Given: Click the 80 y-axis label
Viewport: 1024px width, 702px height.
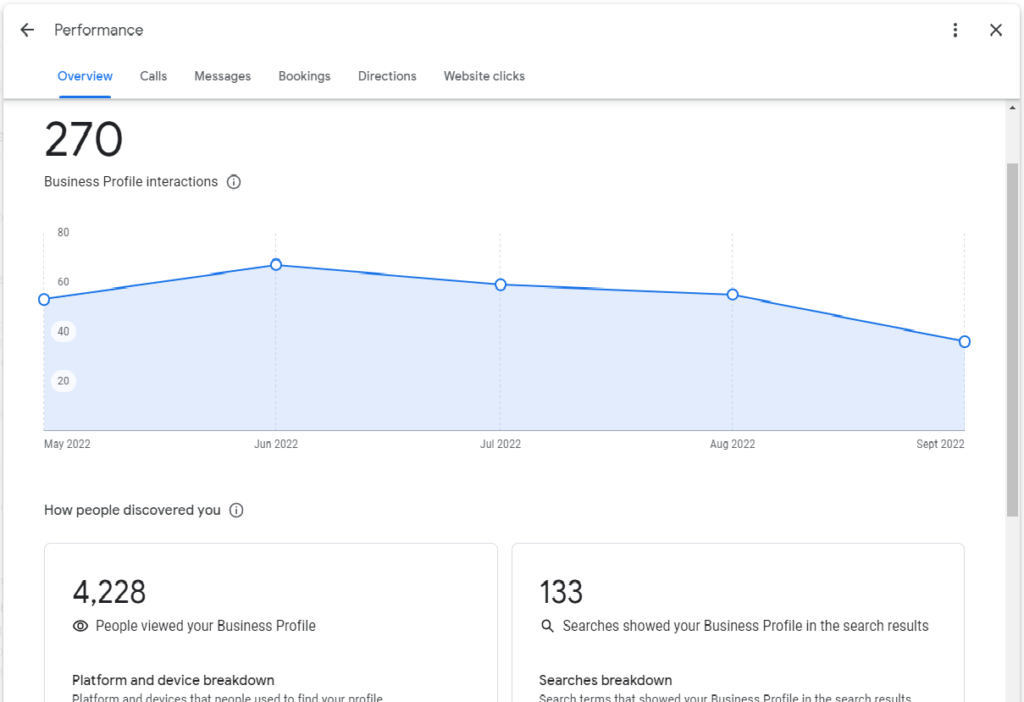Looking at the screenshot, I should coord(63,232).
